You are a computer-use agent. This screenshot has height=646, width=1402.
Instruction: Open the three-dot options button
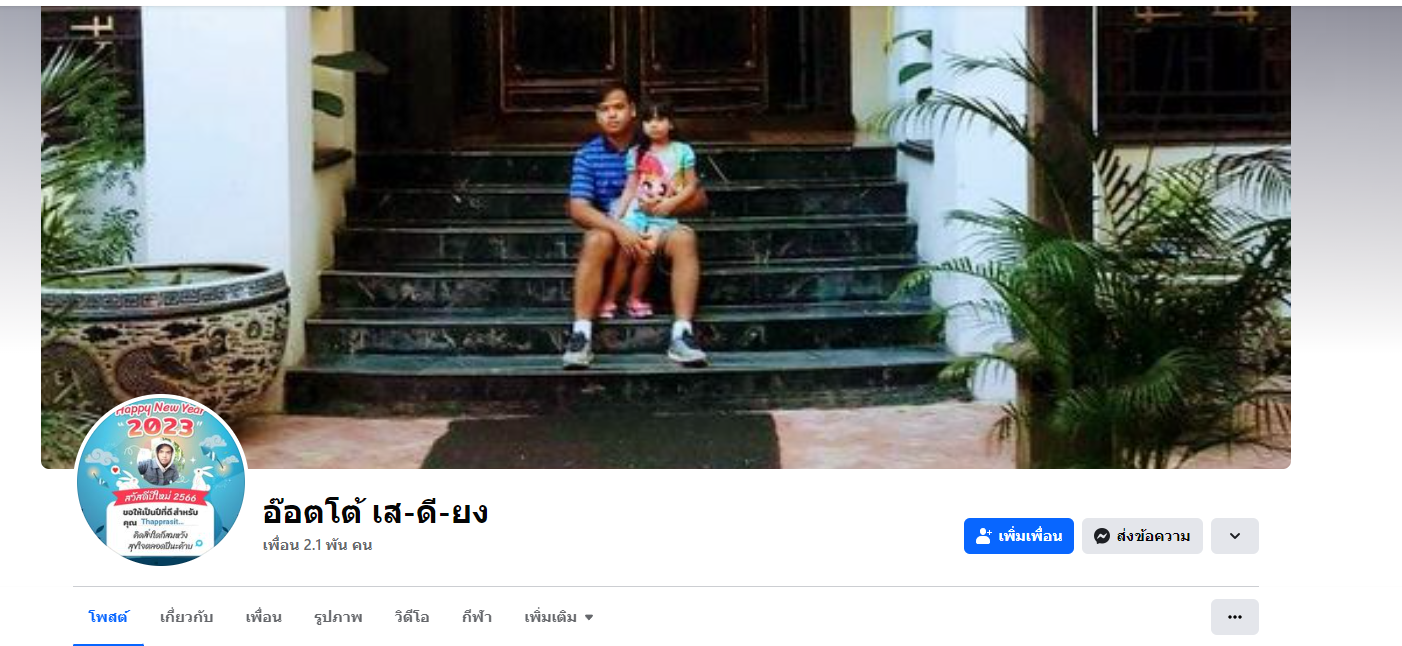1235,617
